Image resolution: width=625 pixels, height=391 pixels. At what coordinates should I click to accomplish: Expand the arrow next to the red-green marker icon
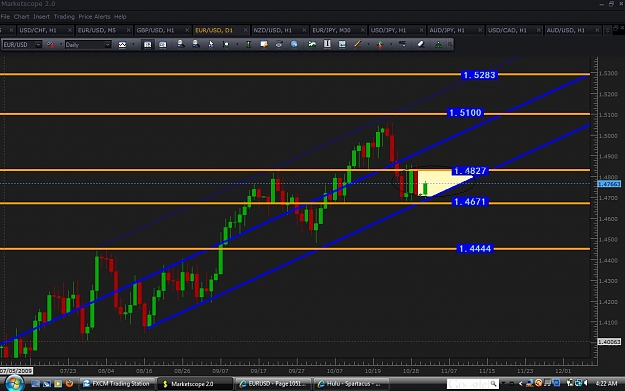pyautogui.click(x=391, y=44)
